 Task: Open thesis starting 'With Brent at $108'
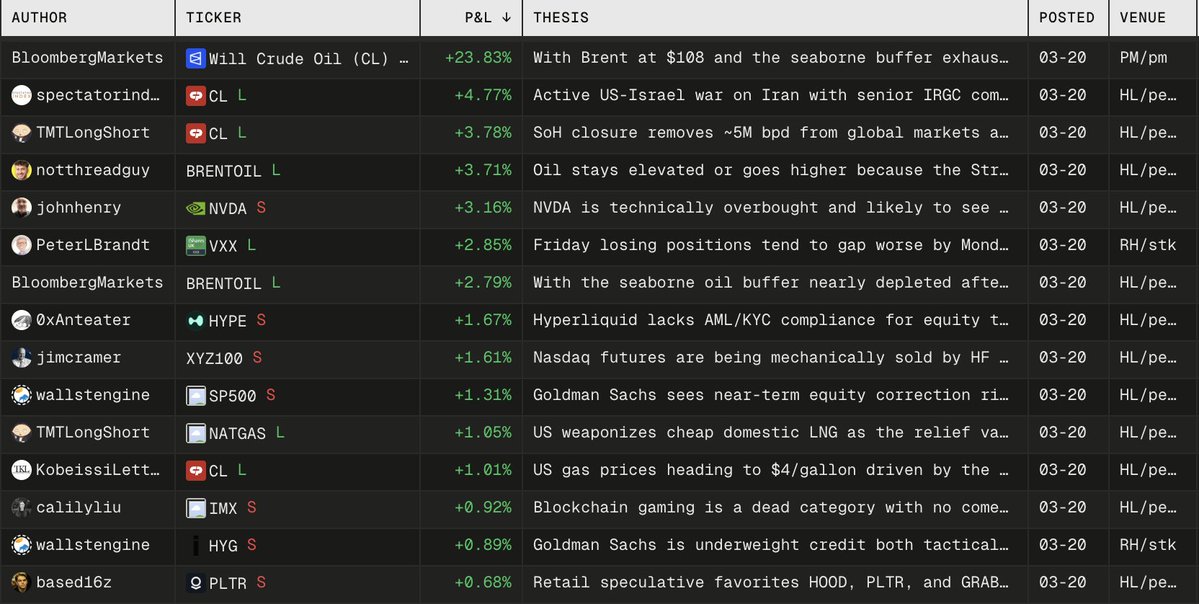pyautogui.click(x=770, y=58)
